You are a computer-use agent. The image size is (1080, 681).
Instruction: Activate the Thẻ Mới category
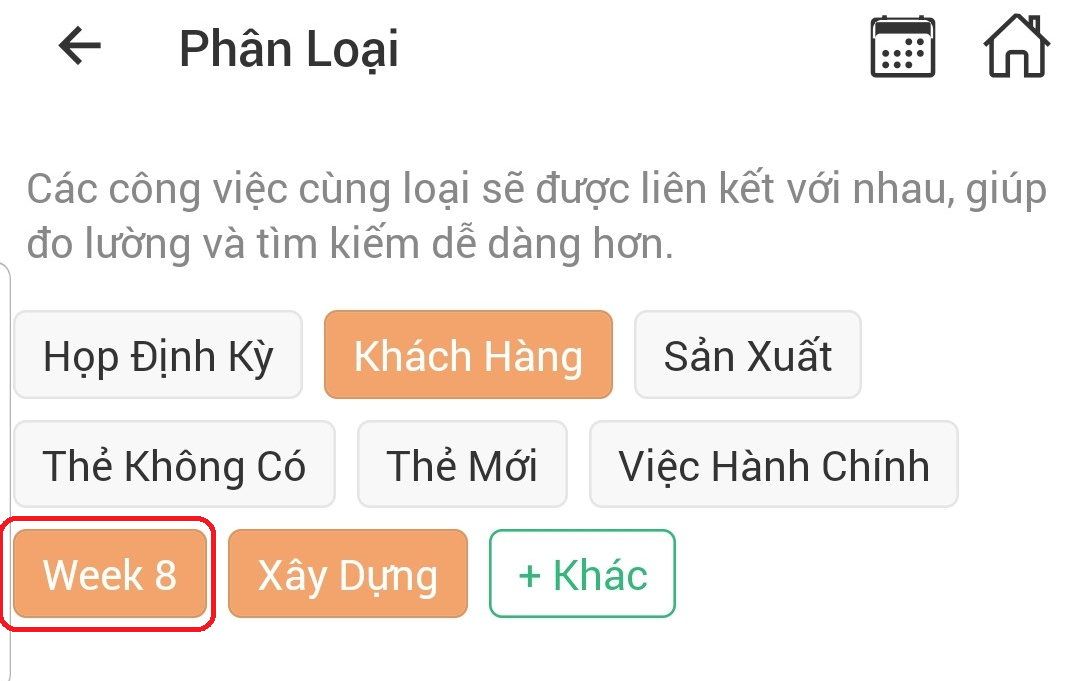tap(462, 464)
